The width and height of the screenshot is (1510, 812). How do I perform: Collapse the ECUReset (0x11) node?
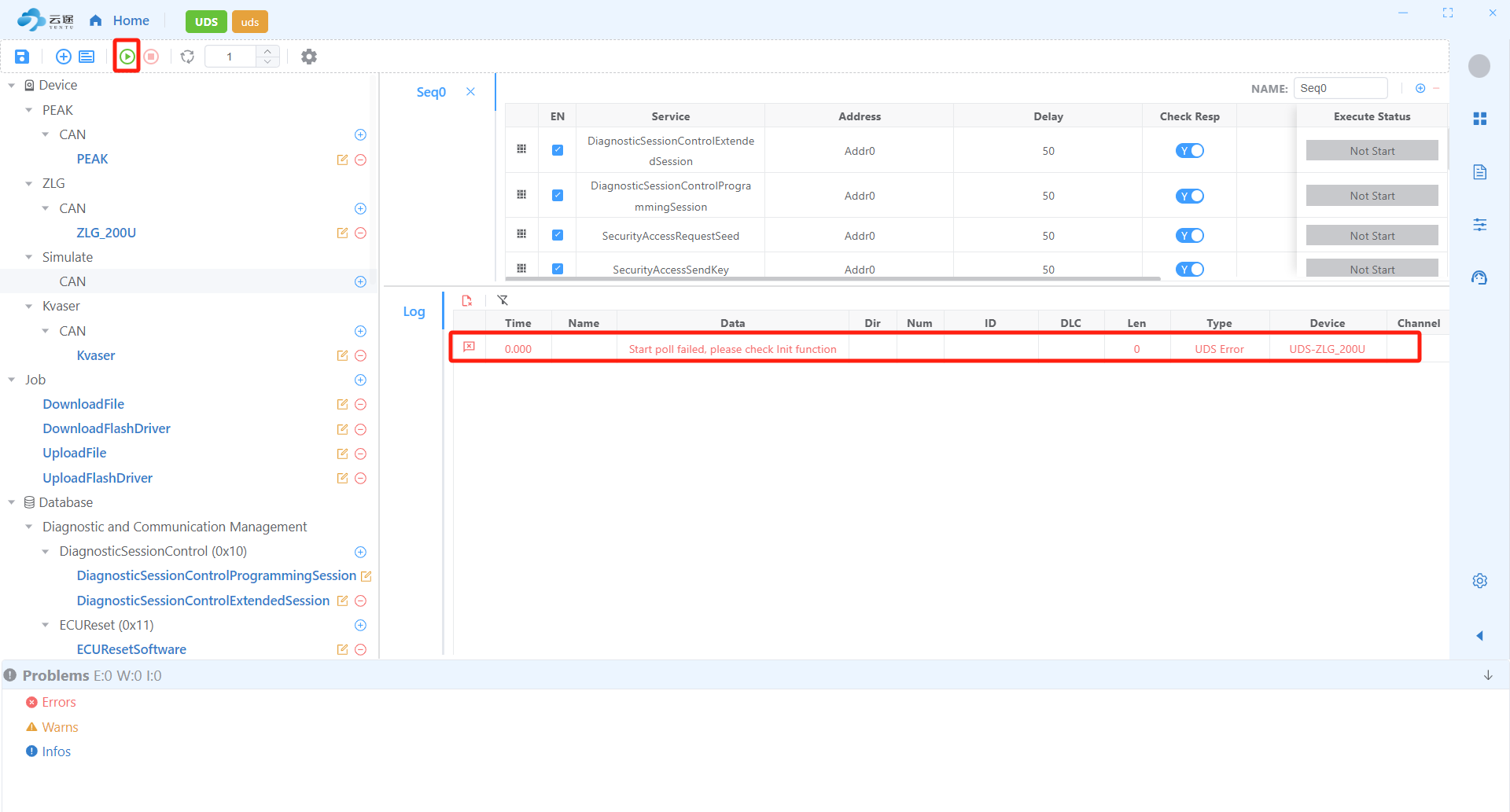(46, 626)
